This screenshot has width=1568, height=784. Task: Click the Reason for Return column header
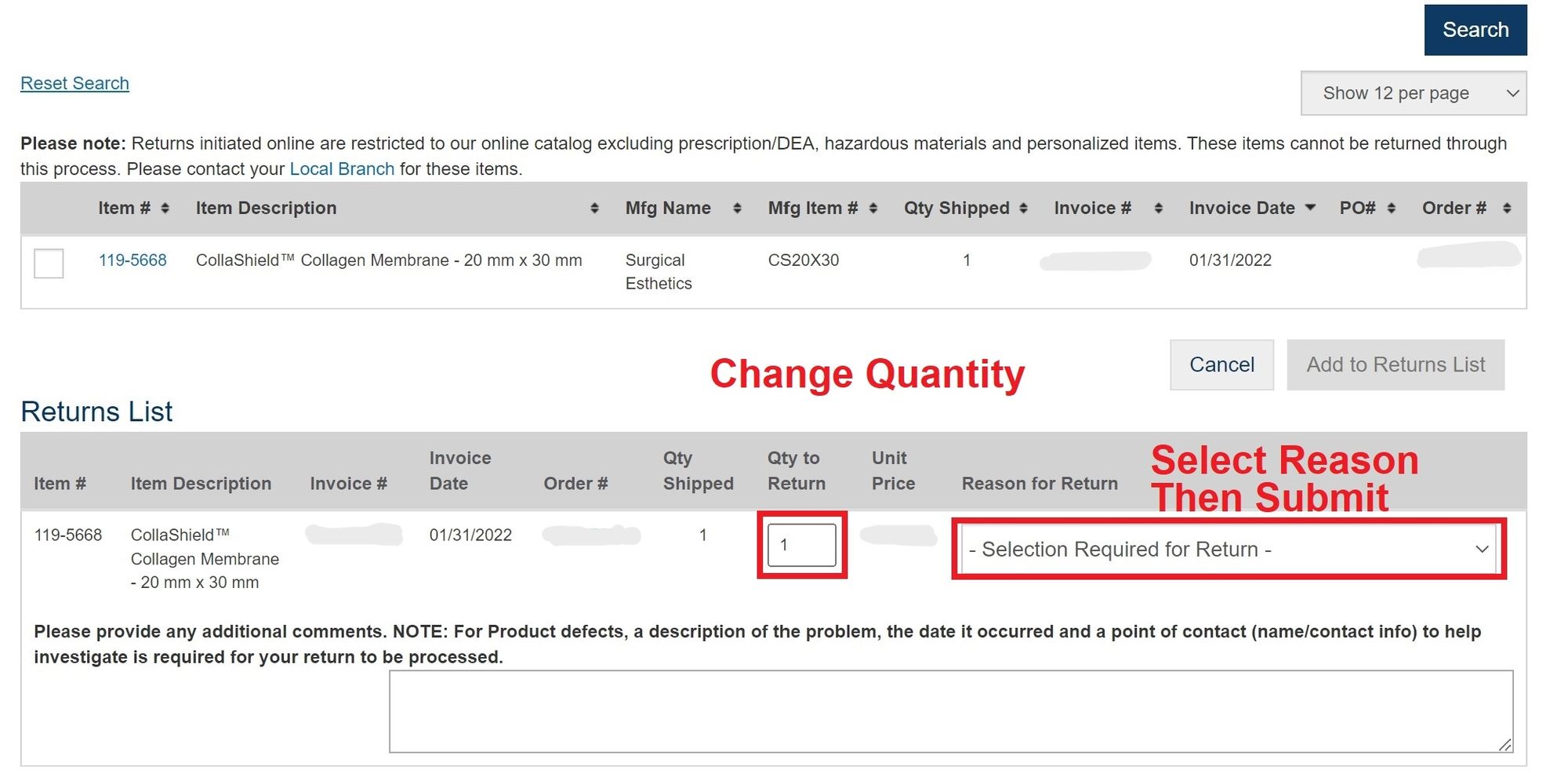[1040, 484]
